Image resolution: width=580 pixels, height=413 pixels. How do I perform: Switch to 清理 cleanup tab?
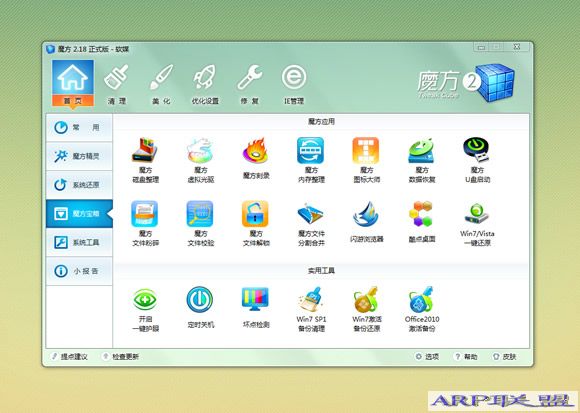tap(117, 84)
